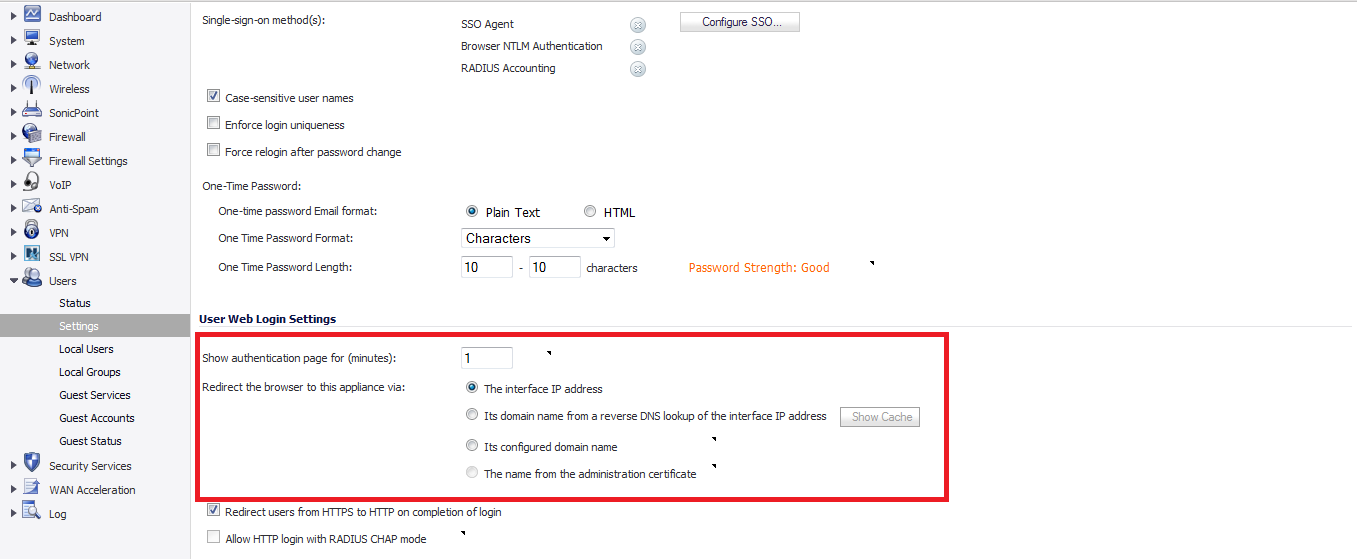Expand the Network menu arrow
The width and height of the screenshot is (1357, 559).
click(13, 64)
